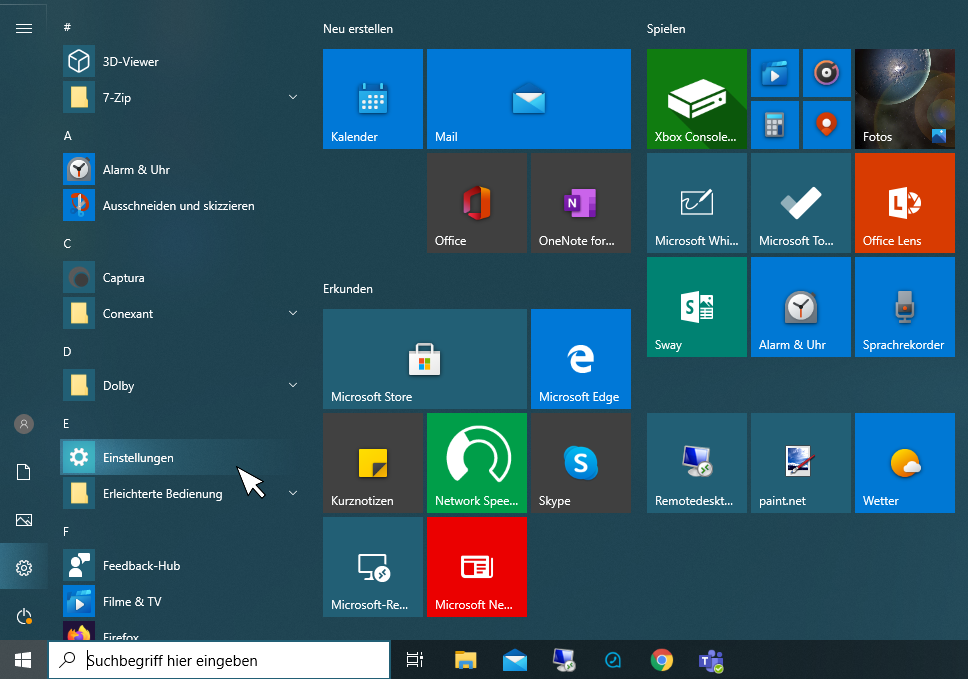The image size is (968, 679).
Task: Open the small Calculator tile
Action: (774, 125)
